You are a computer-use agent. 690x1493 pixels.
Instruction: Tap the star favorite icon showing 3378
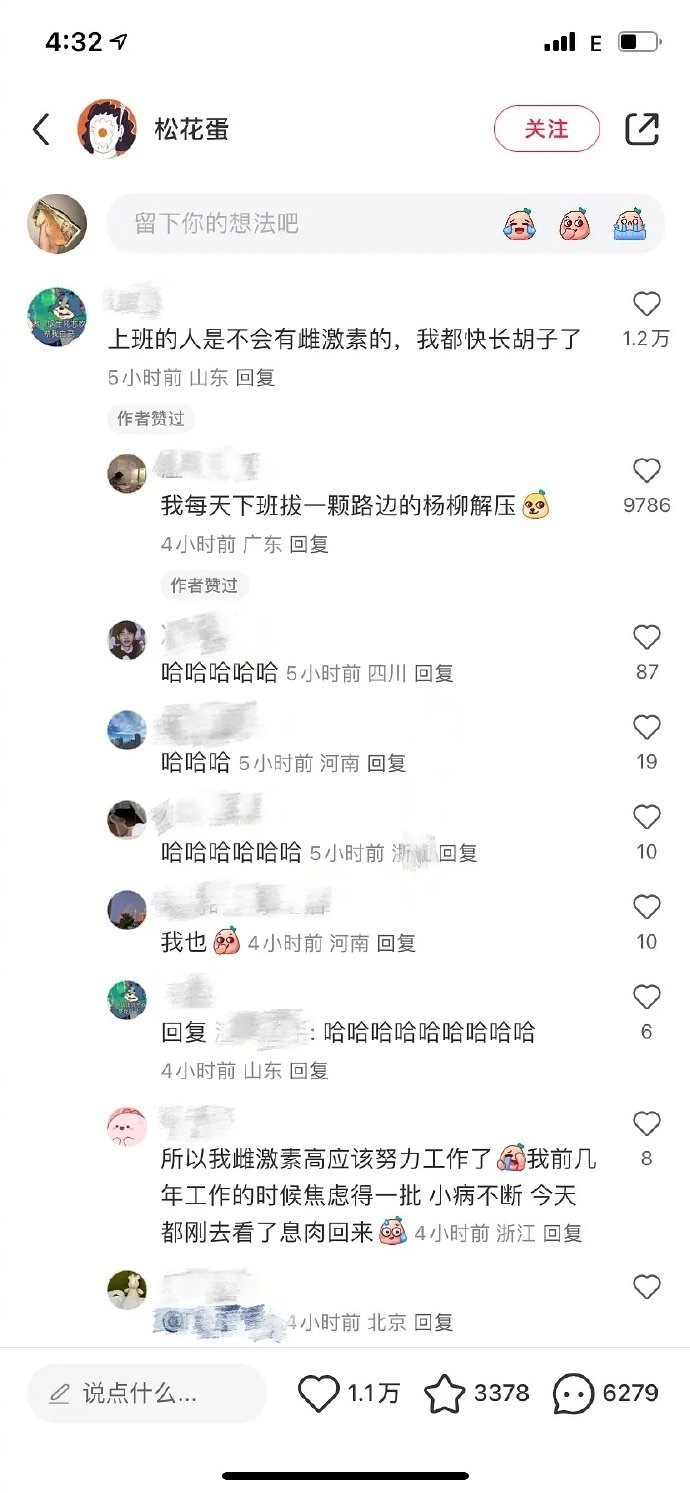(444, 1394)
